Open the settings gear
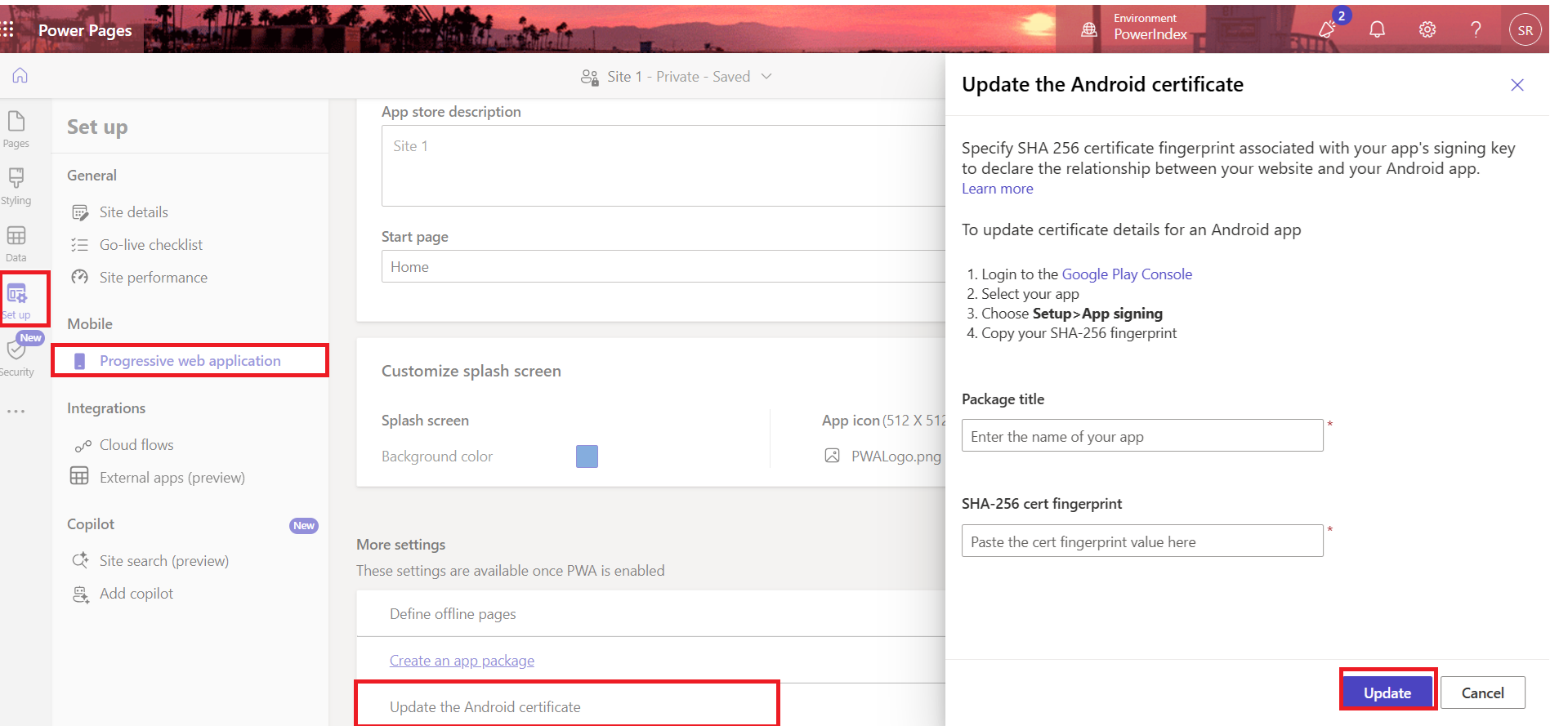 point(1427,30)
